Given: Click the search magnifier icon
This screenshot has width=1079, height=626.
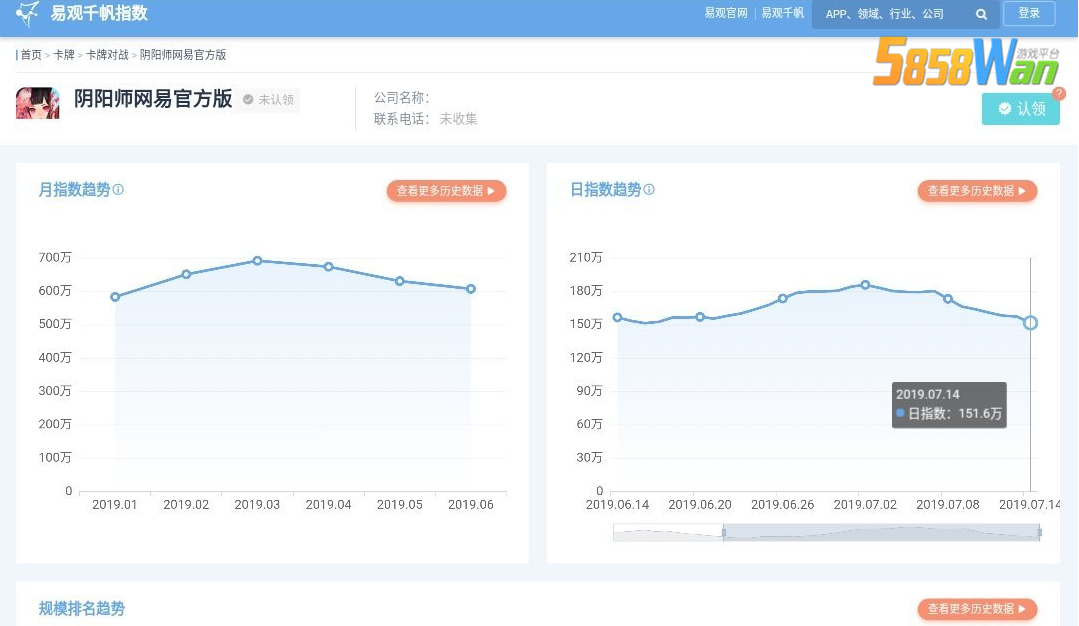Looking at the screenshot, I should [981, 14].
